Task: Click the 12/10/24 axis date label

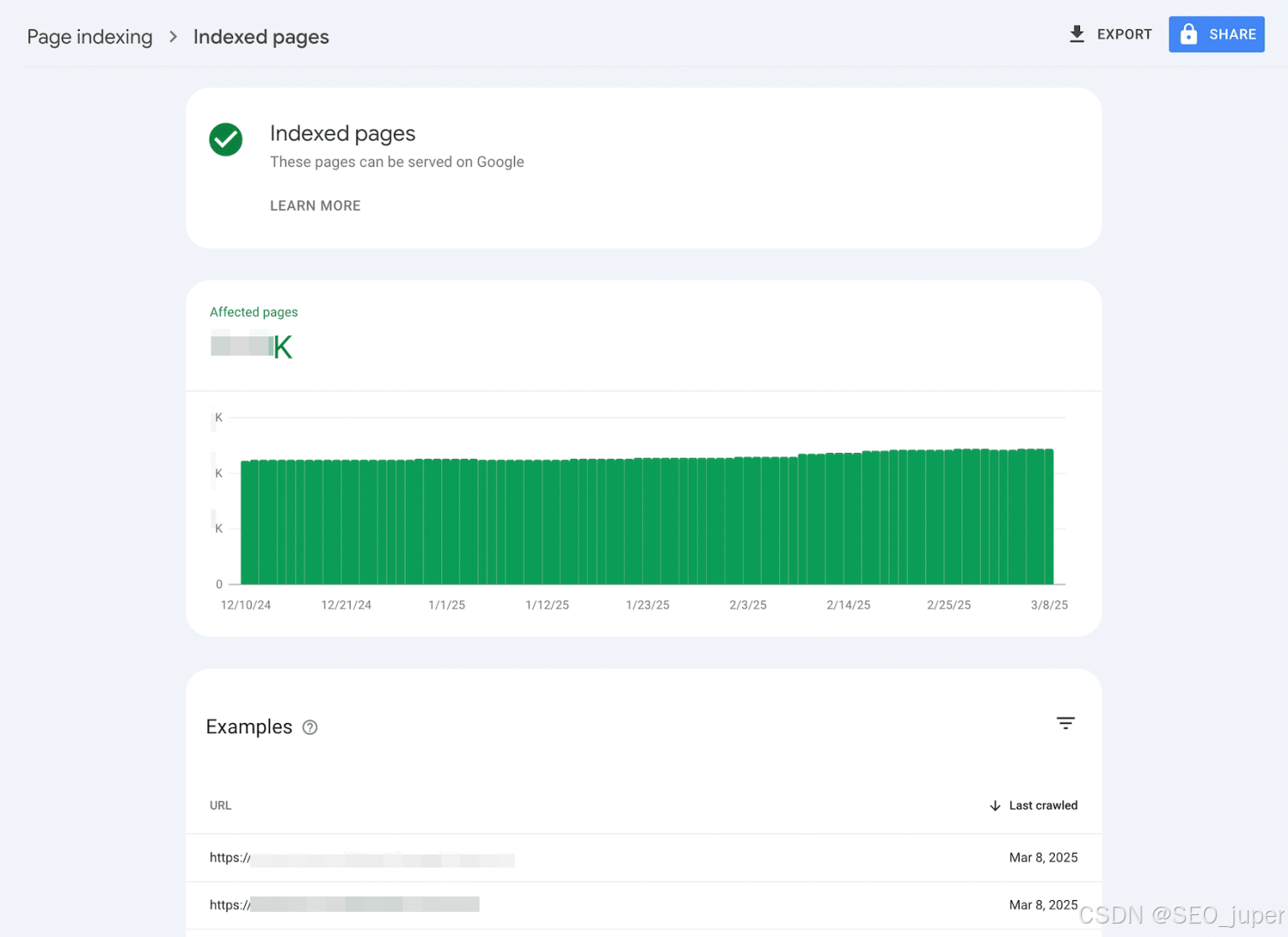Action: tap(246, 605)
